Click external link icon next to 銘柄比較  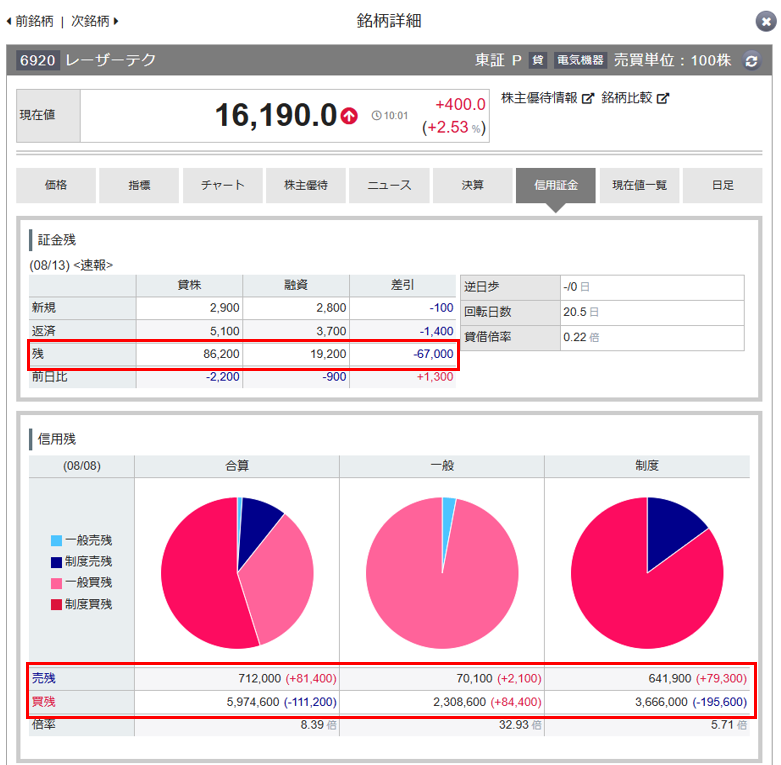click(x=662, y=99)
